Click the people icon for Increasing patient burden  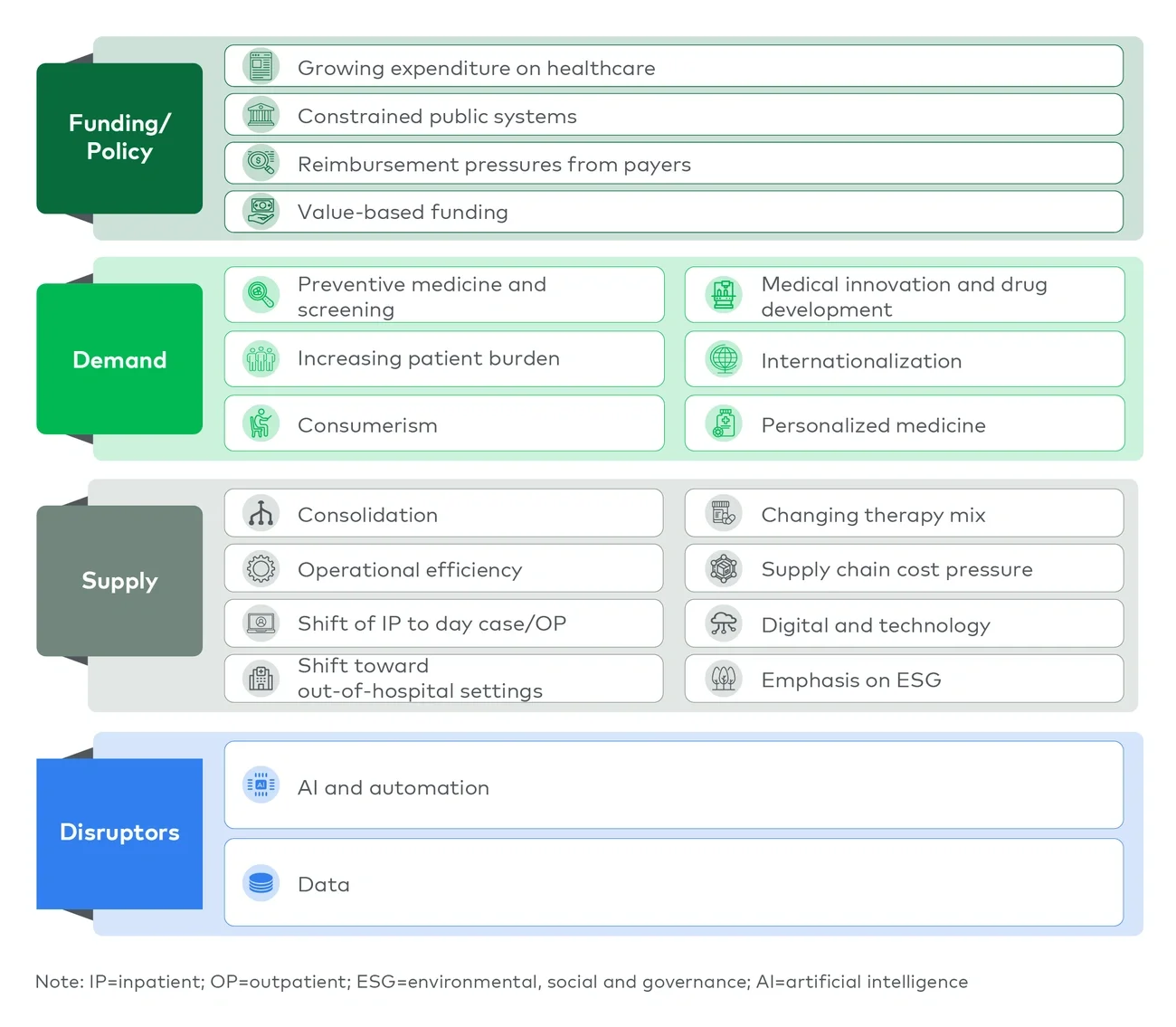[261, 359]
